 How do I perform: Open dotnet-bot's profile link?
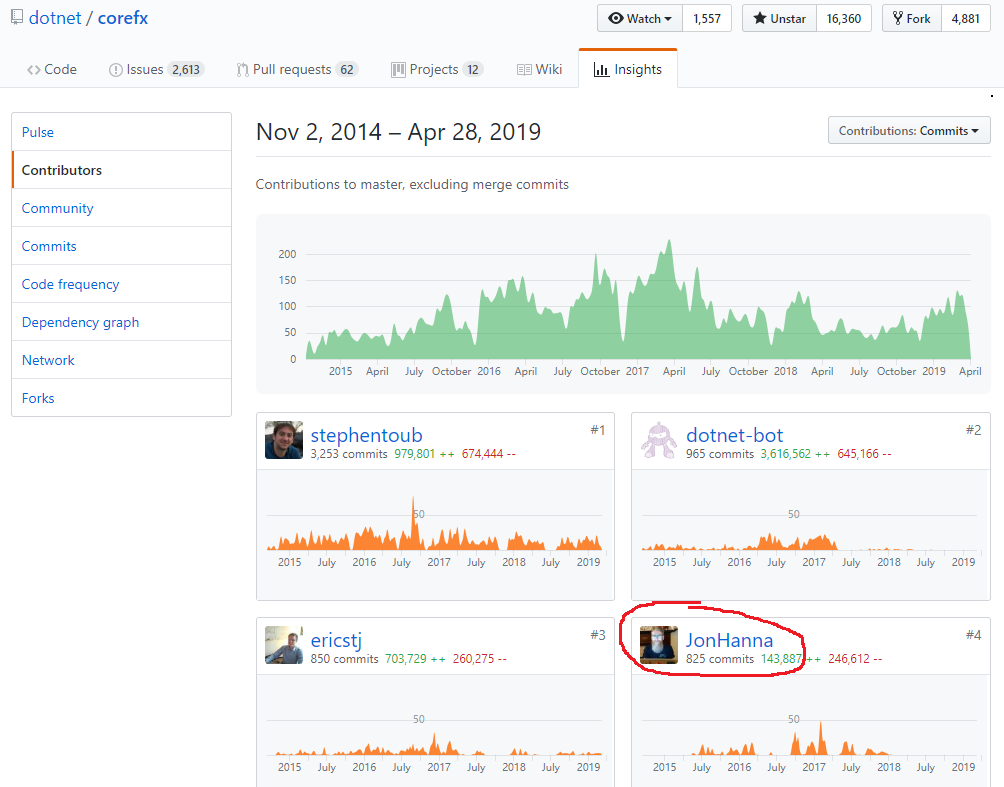734,435
